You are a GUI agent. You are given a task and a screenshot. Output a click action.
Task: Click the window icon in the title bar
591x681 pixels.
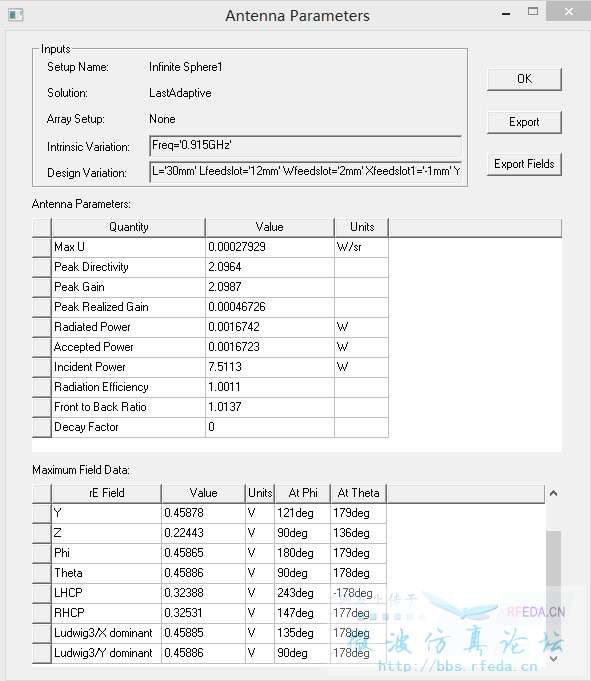pyautogui.click(x=16, y=15)
